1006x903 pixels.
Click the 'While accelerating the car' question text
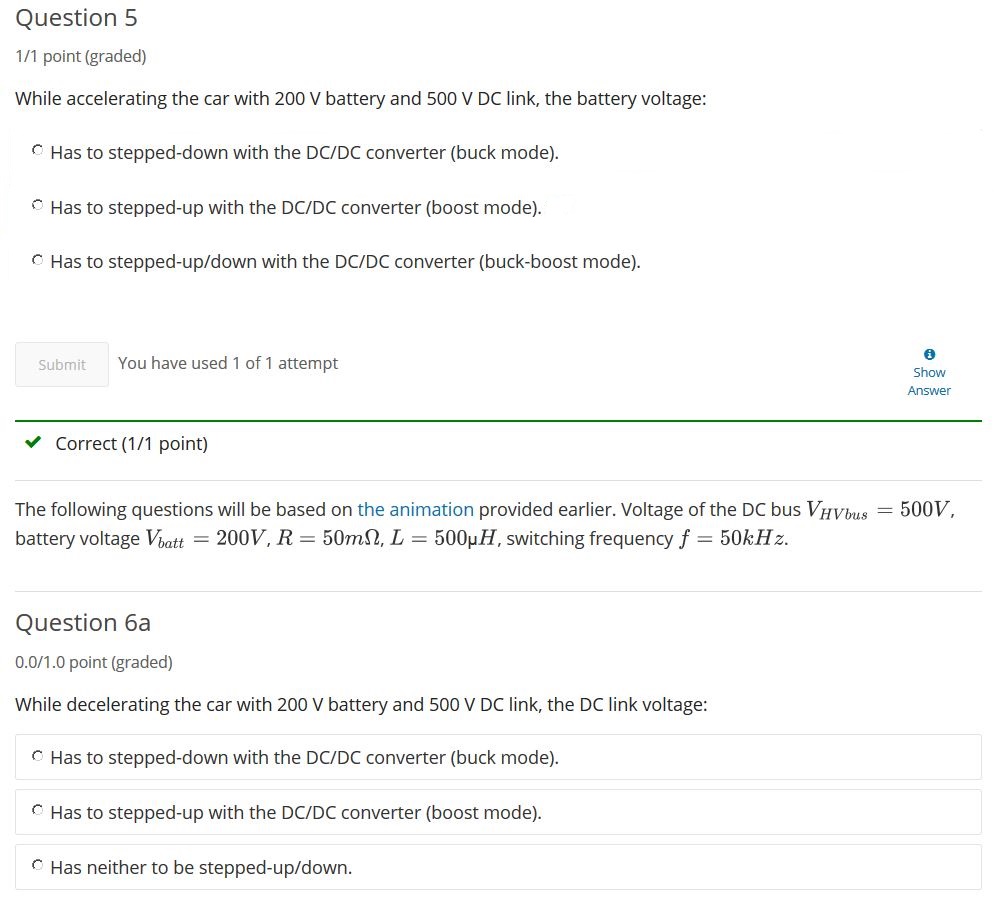pos(361,99)
